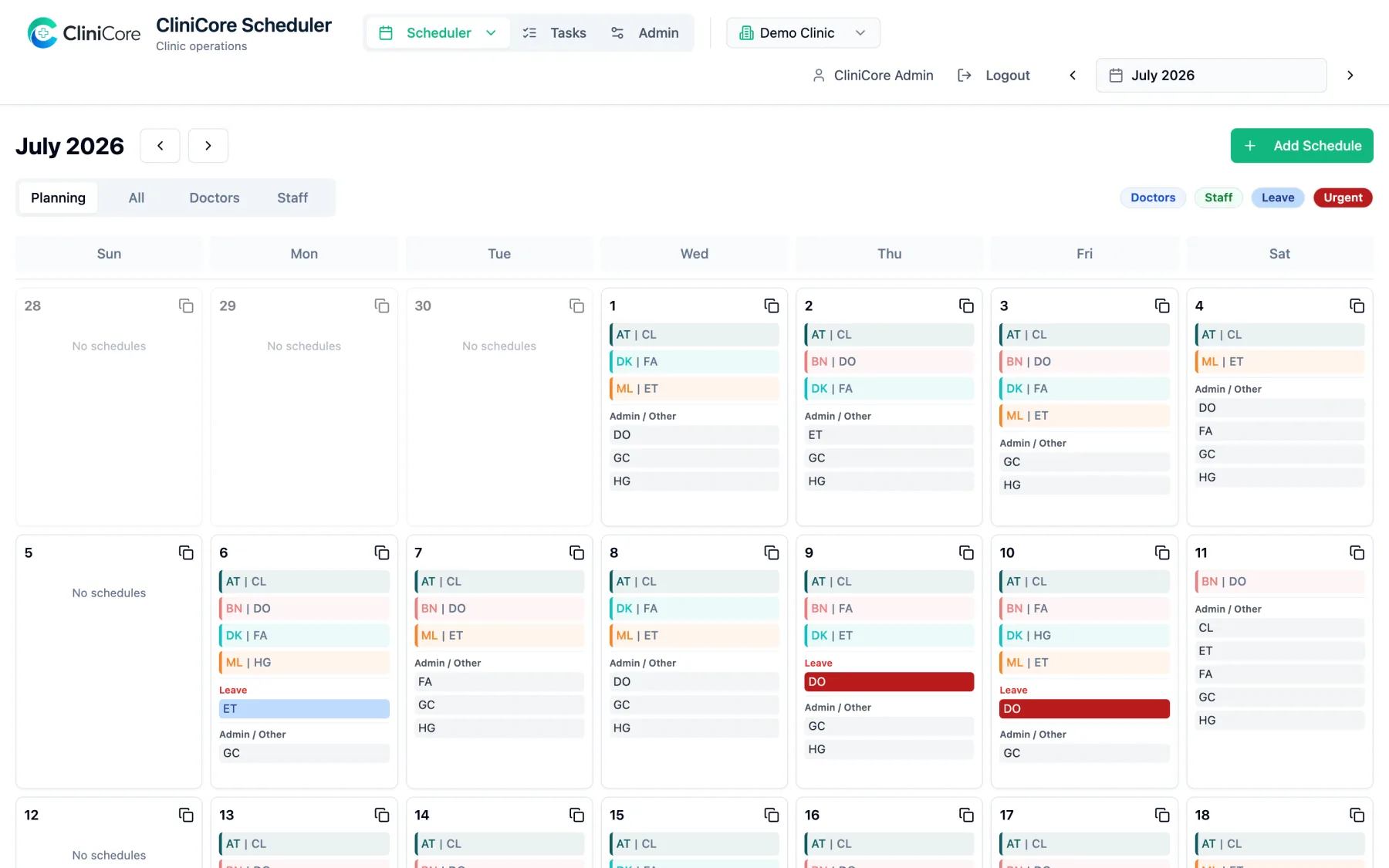1389x868 pixels.
Task: Copy schedule icon on day 1
Action: (771, 306)
